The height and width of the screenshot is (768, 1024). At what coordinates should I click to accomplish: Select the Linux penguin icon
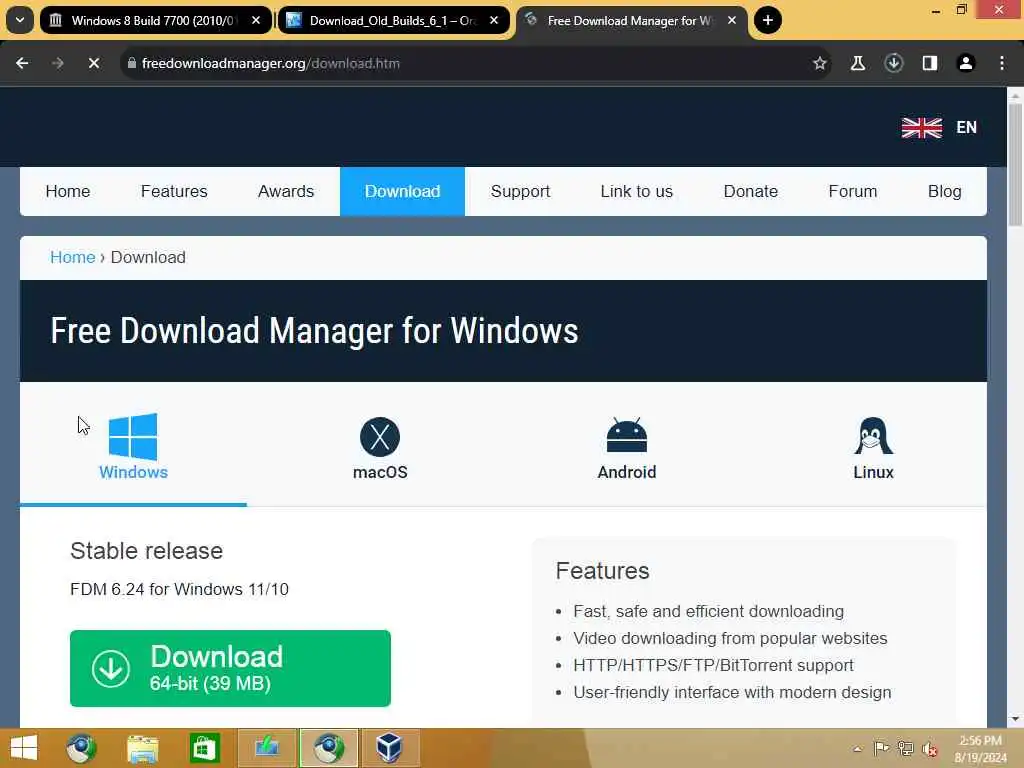tap(873, 436)
